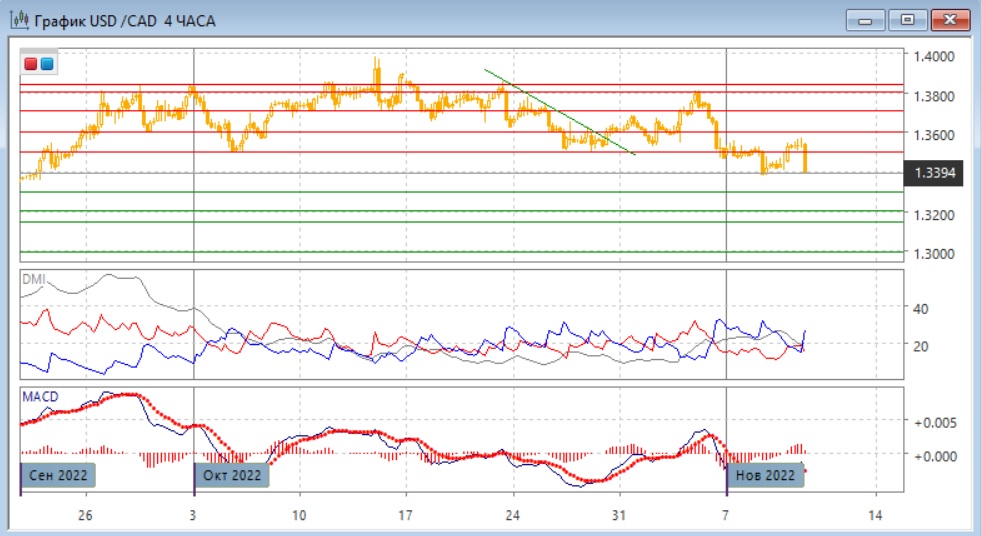
Task: Click the Ноя 2022 month marker
Action: click(x=765, y=475)
